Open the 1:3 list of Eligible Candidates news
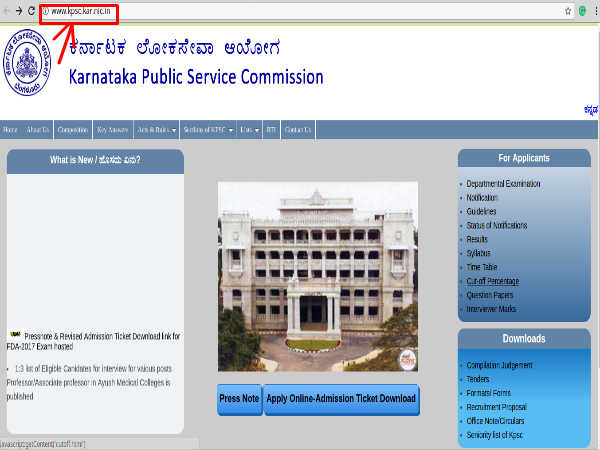600x450 pixels. pos(89,382)
